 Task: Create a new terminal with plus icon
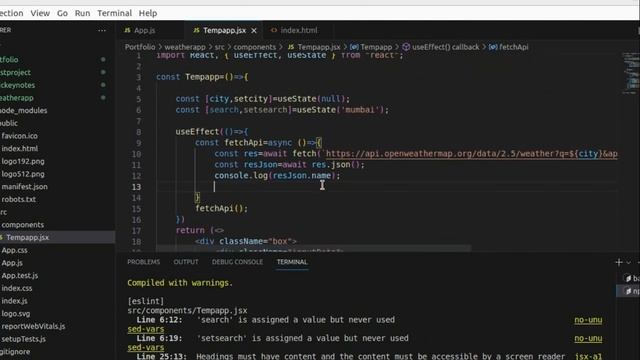coord(619,262)
